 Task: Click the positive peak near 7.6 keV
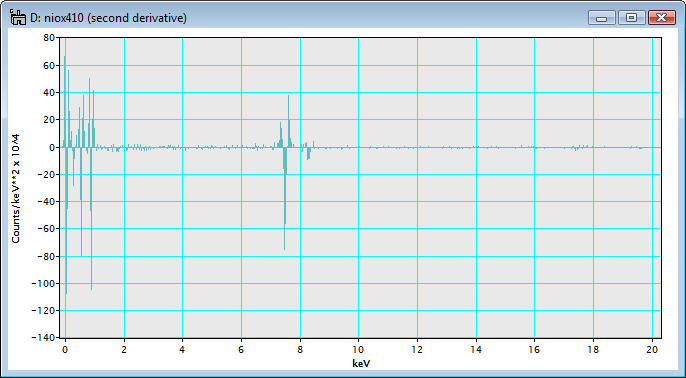pos(288,121)
